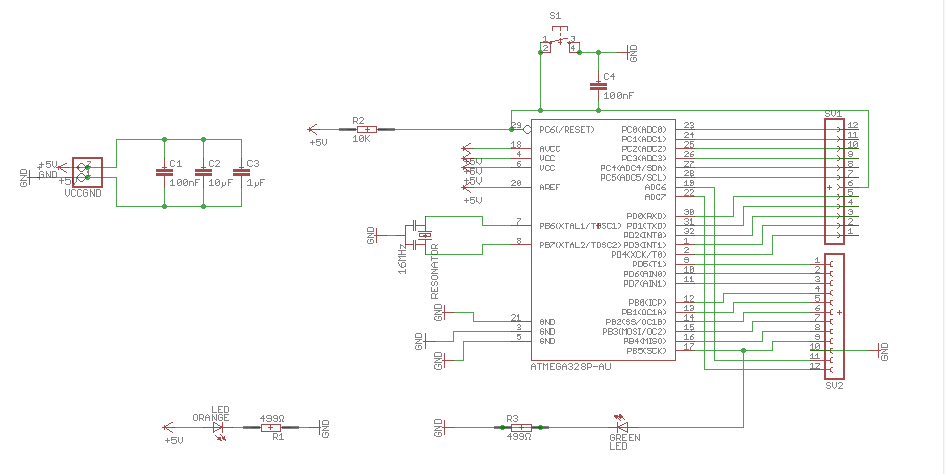
Task: Click the green LED symbol
Action: point(620,424)
